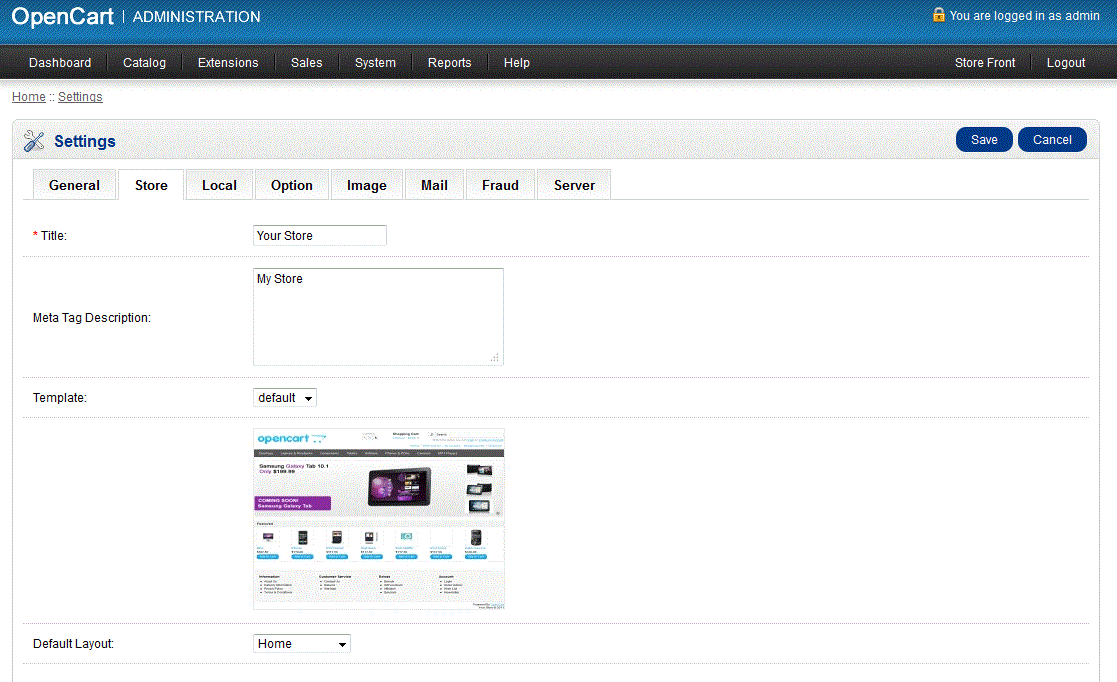Open the Option settings tab
Image resolution: width=1117 pixels, height=682 pixels.
(292, 185)
